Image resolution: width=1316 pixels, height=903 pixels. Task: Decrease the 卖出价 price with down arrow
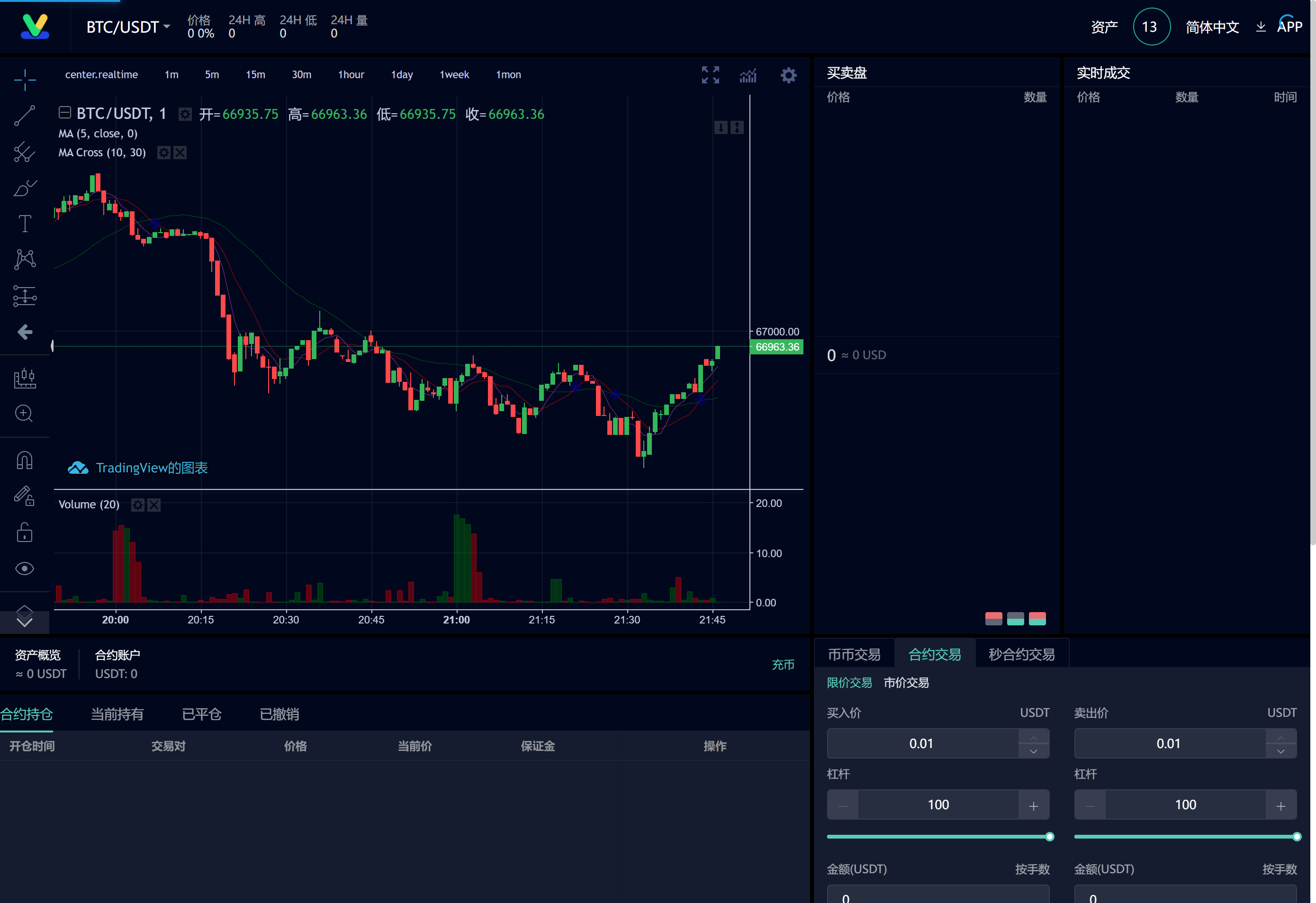pos(1281,751)
